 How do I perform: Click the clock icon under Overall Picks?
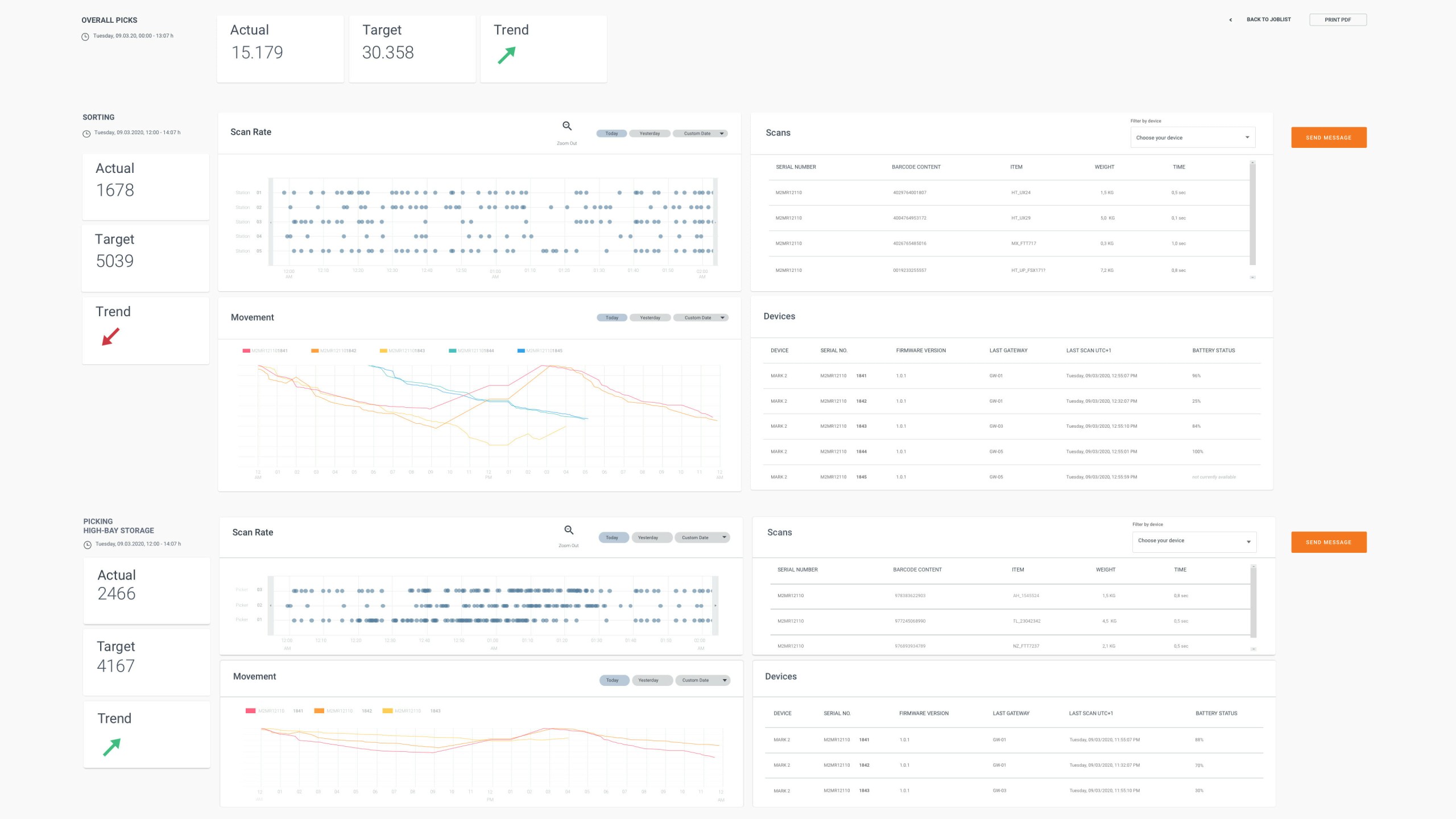point(85,36)
